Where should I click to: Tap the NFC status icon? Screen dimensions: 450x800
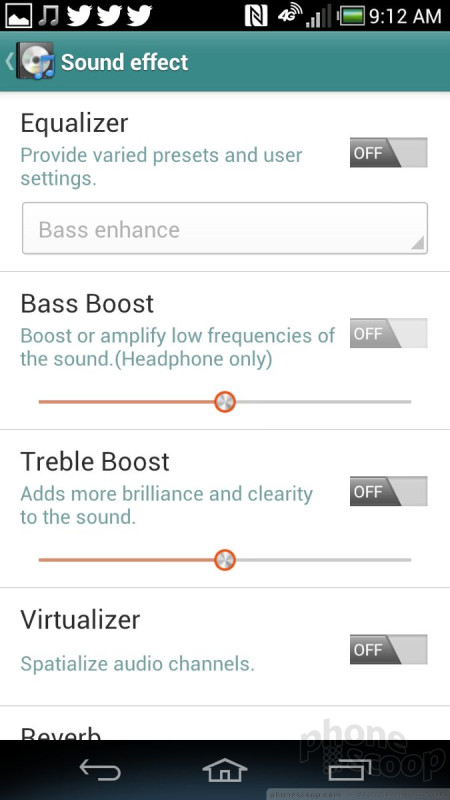tap(256, 16)
